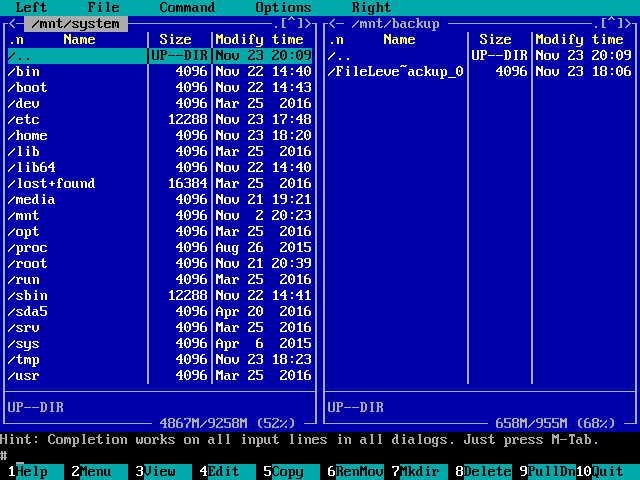This screenshot has width=640, height=480.
Task: Click the left panel .n sort indicator
Action: (16, 40)
